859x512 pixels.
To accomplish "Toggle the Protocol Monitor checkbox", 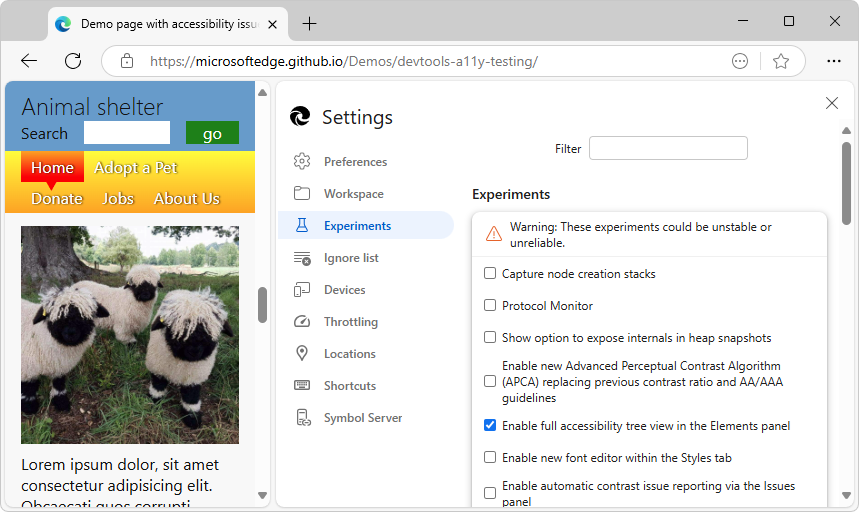I will pos(490,306).
